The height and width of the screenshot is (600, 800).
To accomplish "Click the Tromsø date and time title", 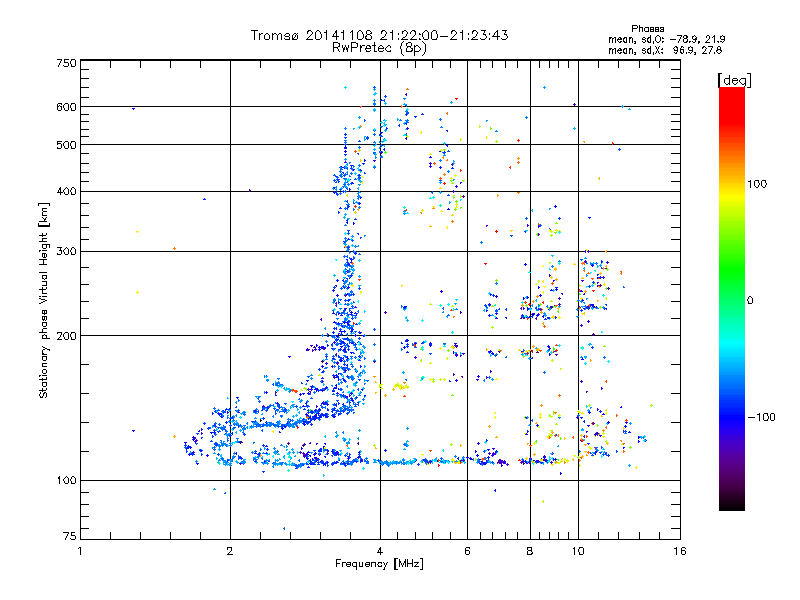I will pos(379,35).
